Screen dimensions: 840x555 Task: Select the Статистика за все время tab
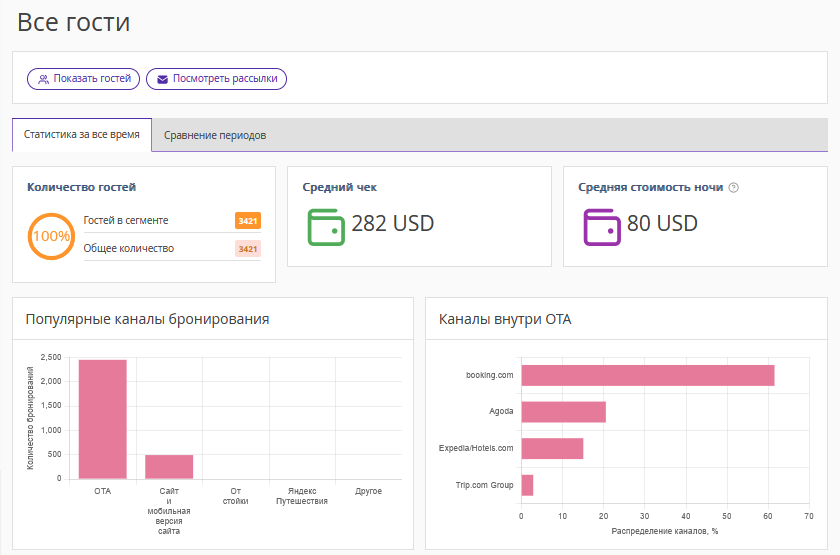click(x=82, y=135)
